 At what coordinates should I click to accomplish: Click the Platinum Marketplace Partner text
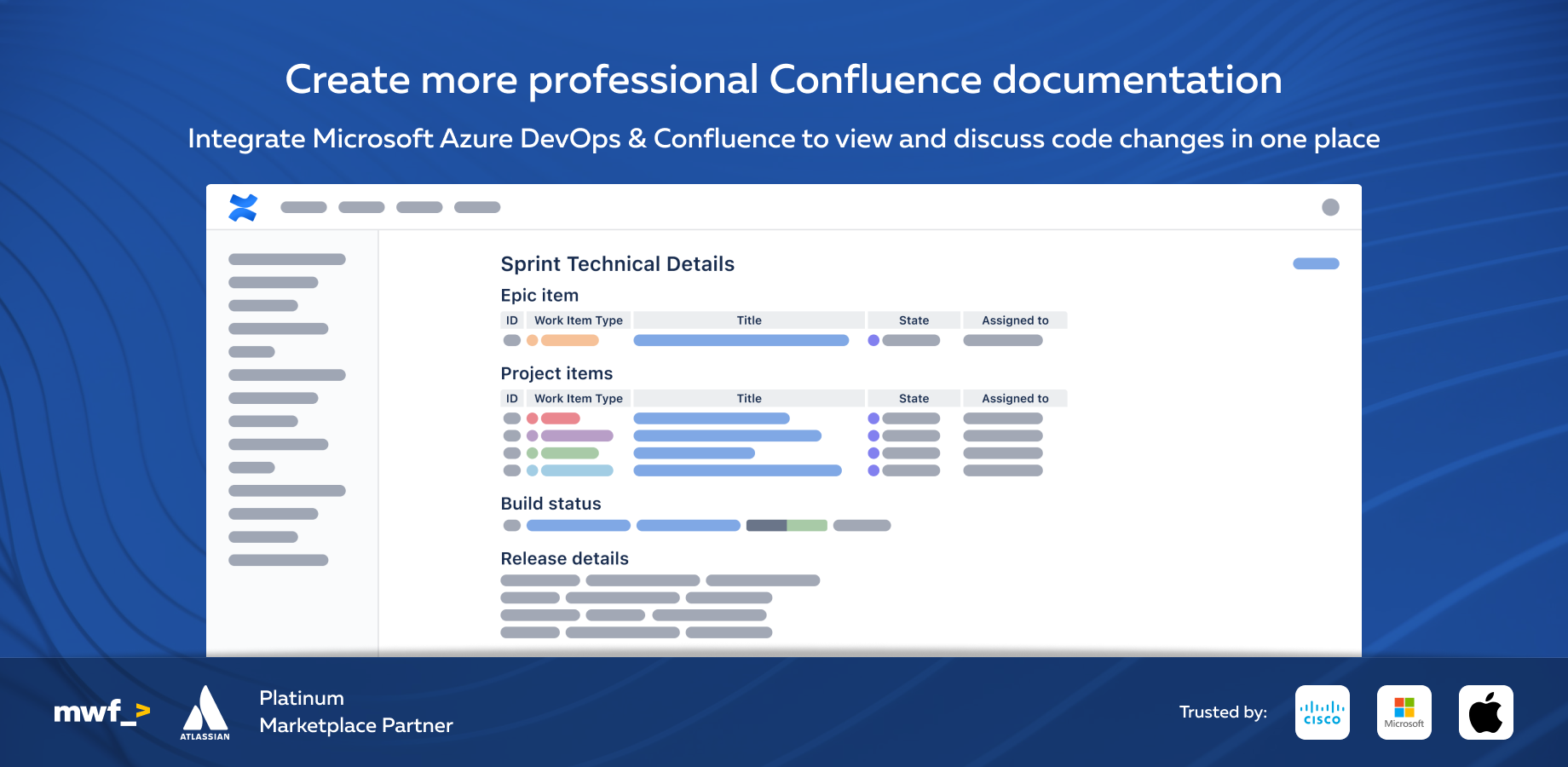(356, 712)
